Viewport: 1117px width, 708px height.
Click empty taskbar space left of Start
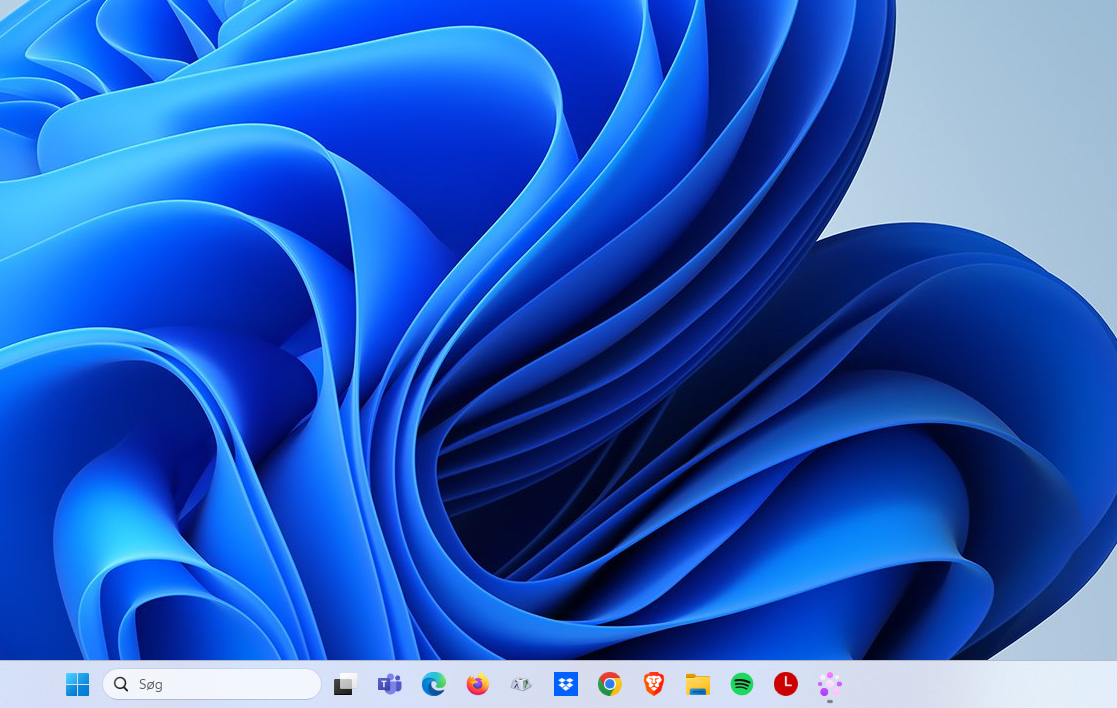[x=30, y=684]
